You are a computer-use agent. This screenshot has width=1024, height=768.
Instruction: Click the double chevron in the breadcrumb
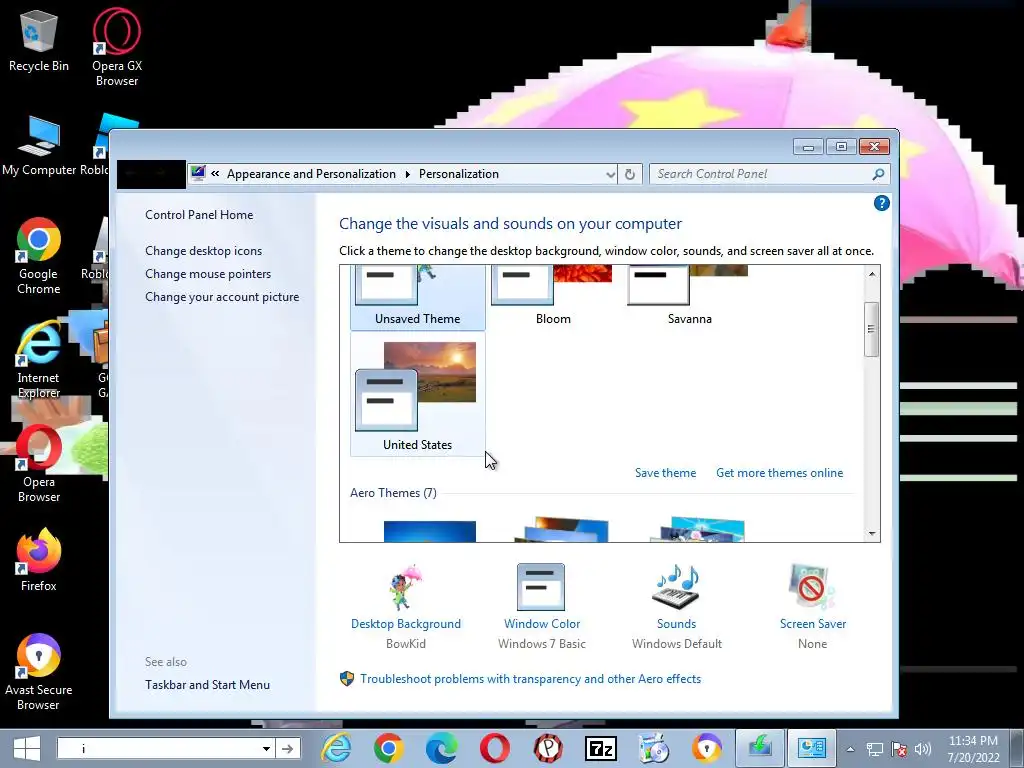(x=215, y=174)
